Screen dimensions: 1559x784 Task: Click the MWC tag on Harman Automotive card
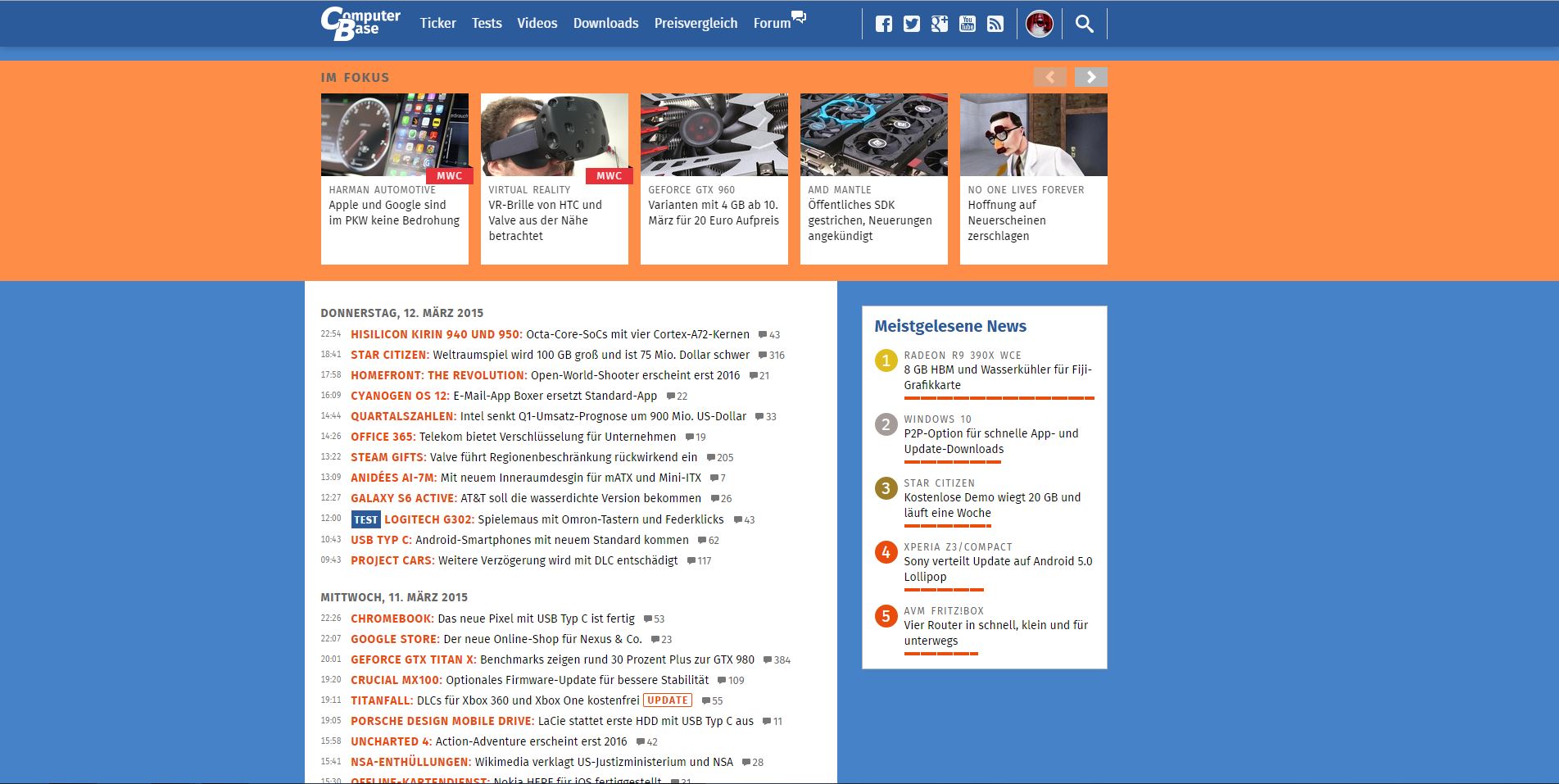tap(449, 176)
